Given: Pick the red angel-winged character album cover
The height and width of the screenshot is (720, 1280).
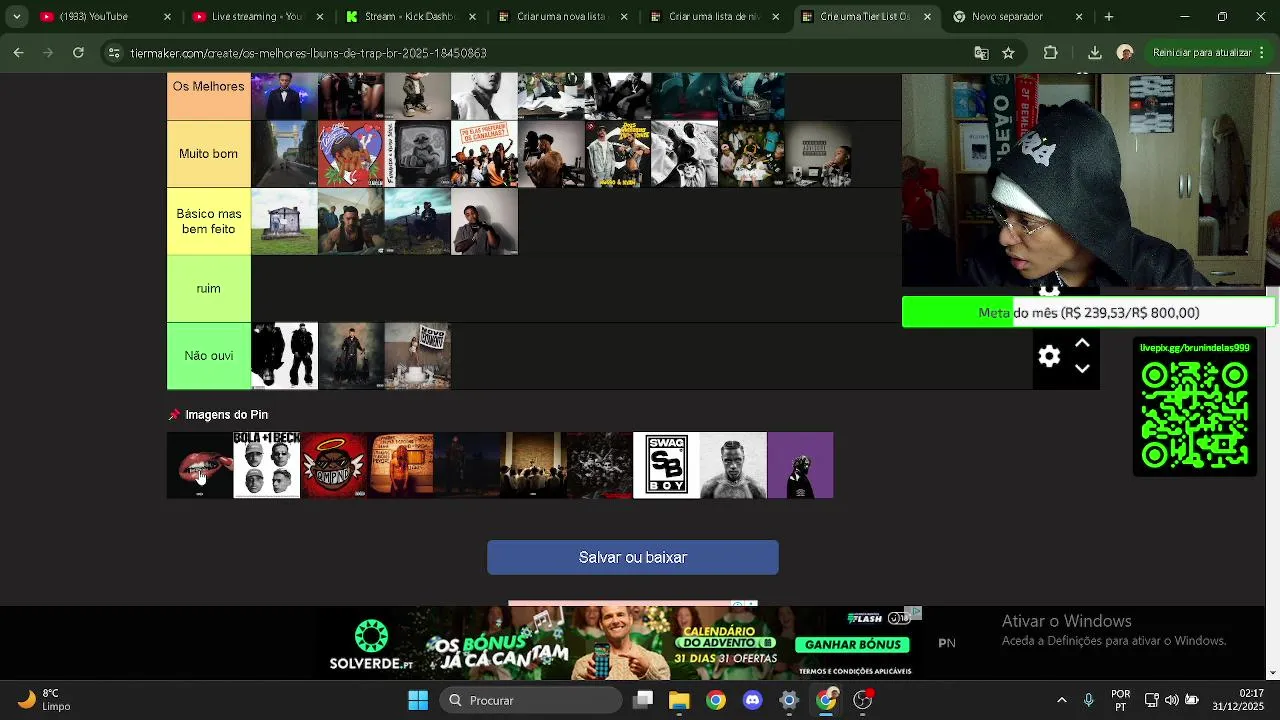Looking at the screenshot, I should [333, 465].
